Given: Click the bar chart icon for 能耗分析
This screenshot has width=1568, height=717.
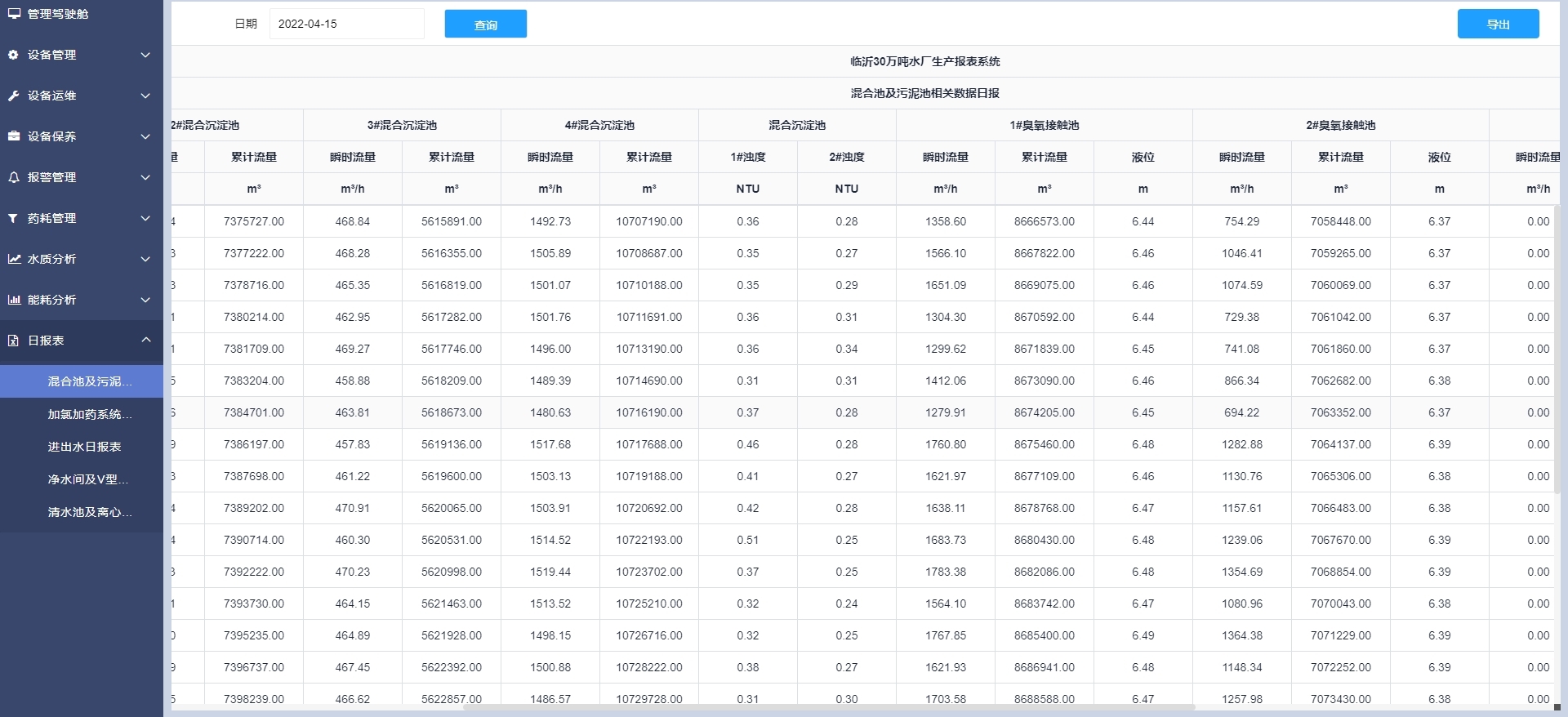Looking at the screenshot, I should pos(14,300).
